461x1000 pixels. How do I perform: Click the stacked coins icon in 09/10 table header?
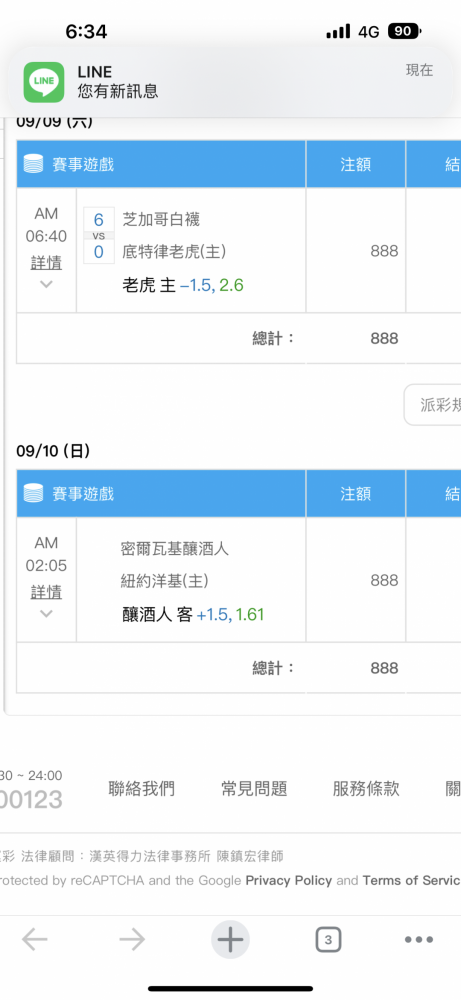(x=33, y=494)
